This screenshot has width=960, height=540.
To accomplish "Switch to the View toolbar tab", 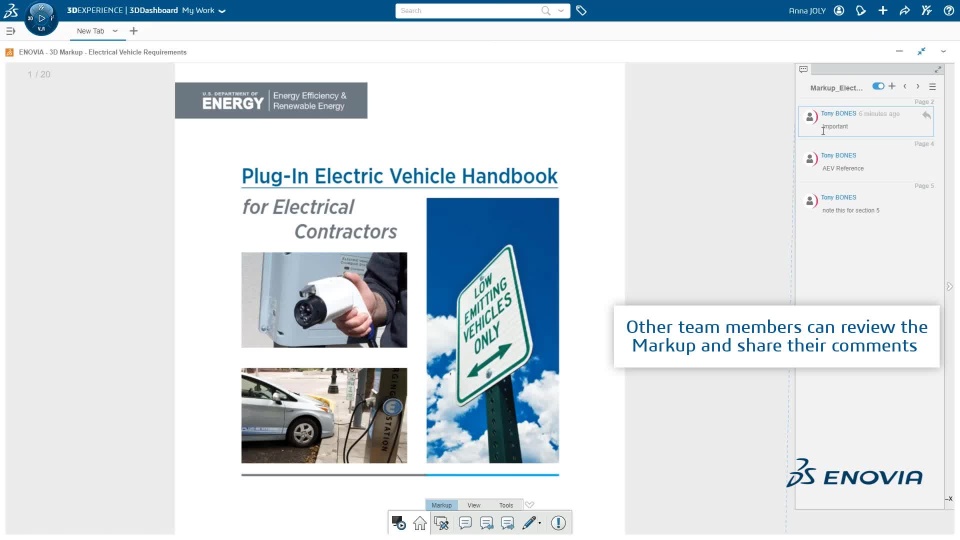I will [x=474, y=505].
